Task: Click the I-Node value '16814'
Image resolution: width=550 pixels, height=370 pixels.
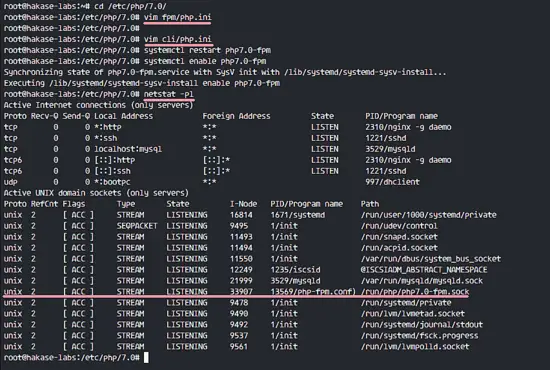Action: pyautogui.click(x=241, y=215)
